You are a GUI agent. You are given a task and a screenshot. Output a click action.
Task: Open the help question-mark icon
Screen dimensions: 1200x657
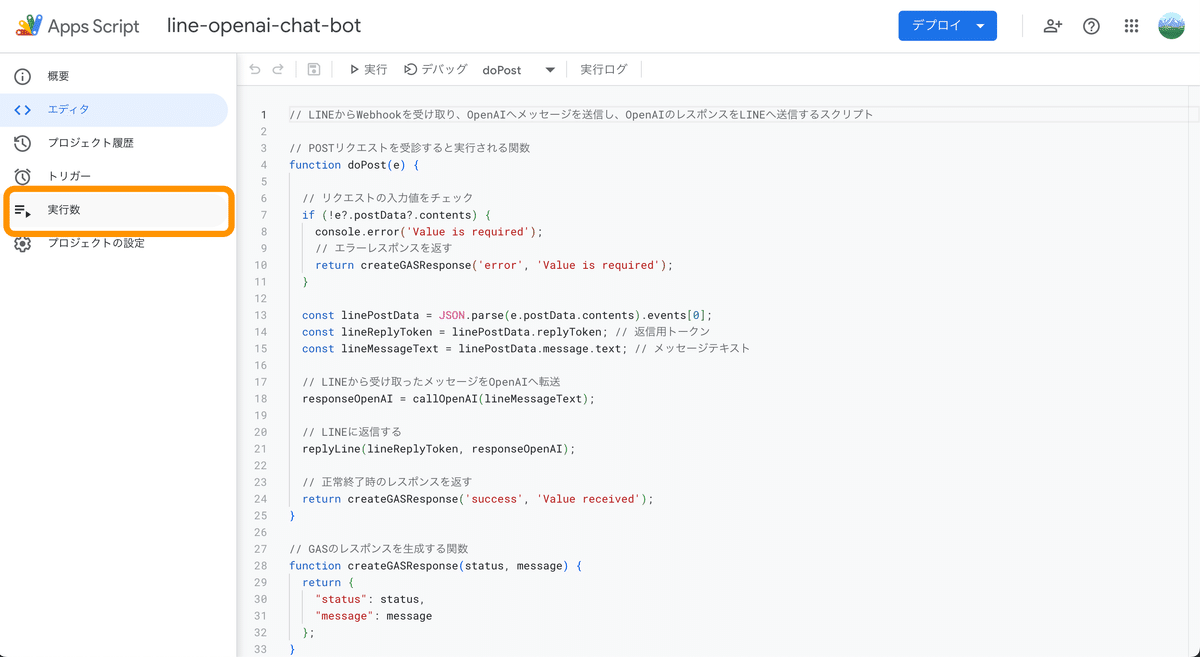point(1092,27)
